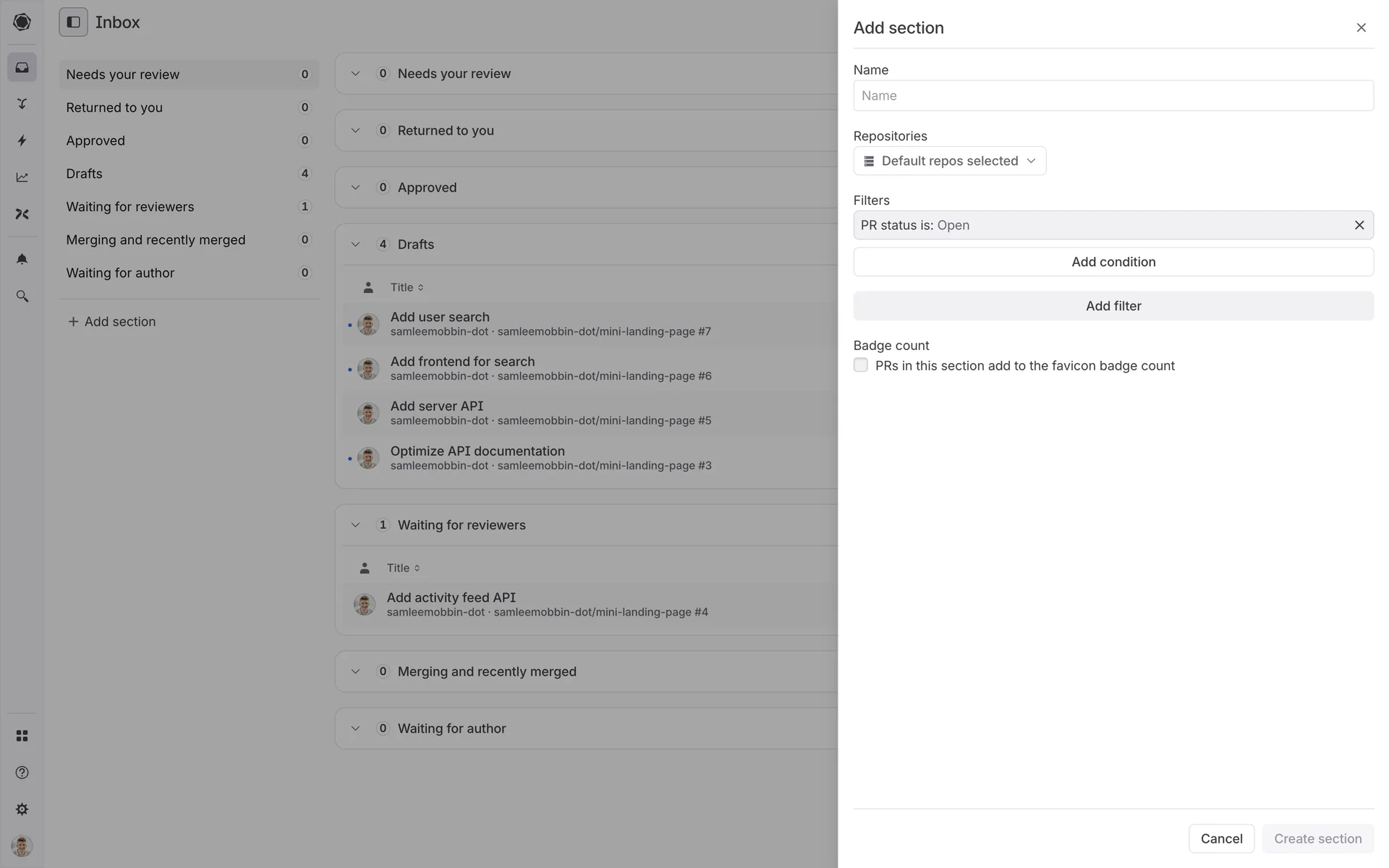Sort by Title column in Drafts
The width and height of the screenshot is (1389, 868).
(x=407, y=287)
